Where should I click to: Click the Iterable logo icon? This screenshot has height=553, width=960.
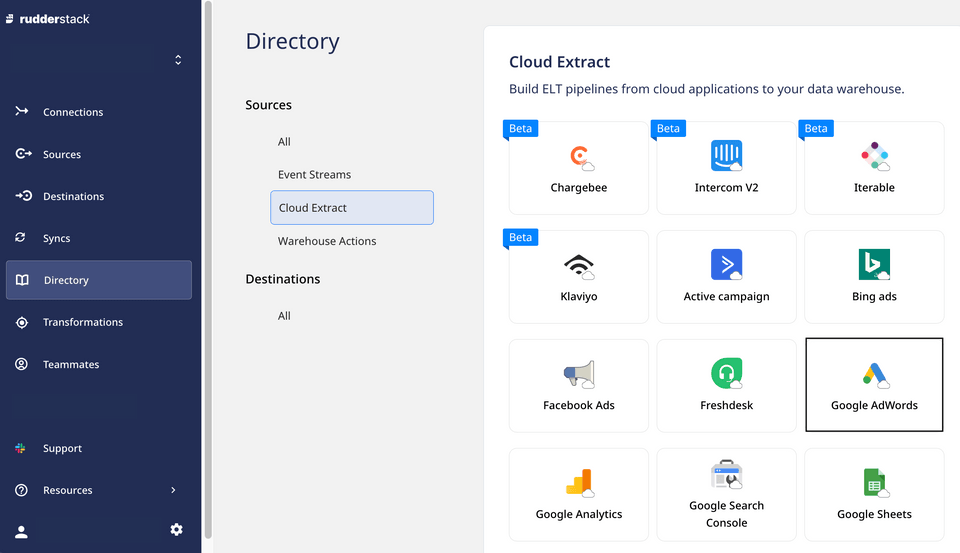[875, 156]
